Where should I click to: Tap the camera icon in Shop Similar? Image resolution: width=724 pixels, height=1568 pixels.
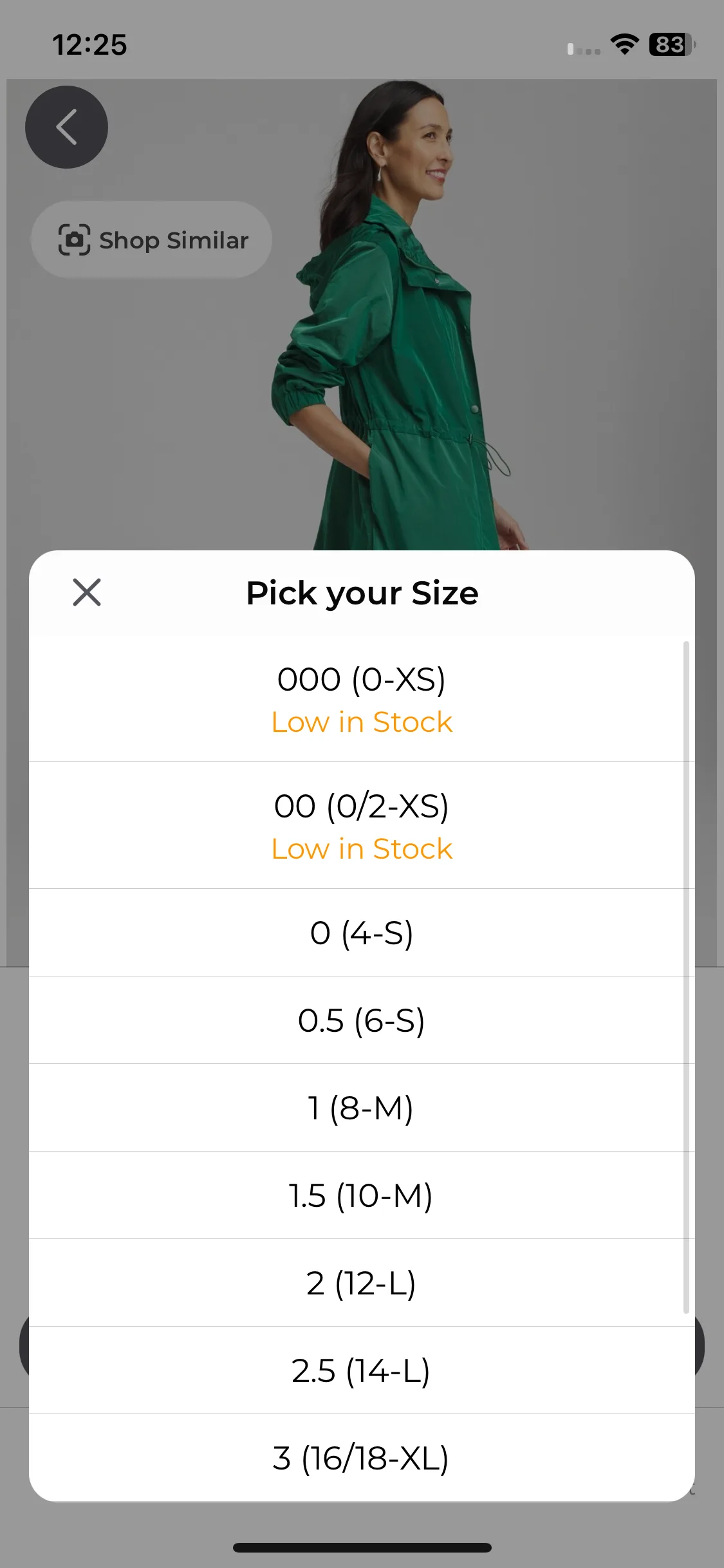pos(74,240)
